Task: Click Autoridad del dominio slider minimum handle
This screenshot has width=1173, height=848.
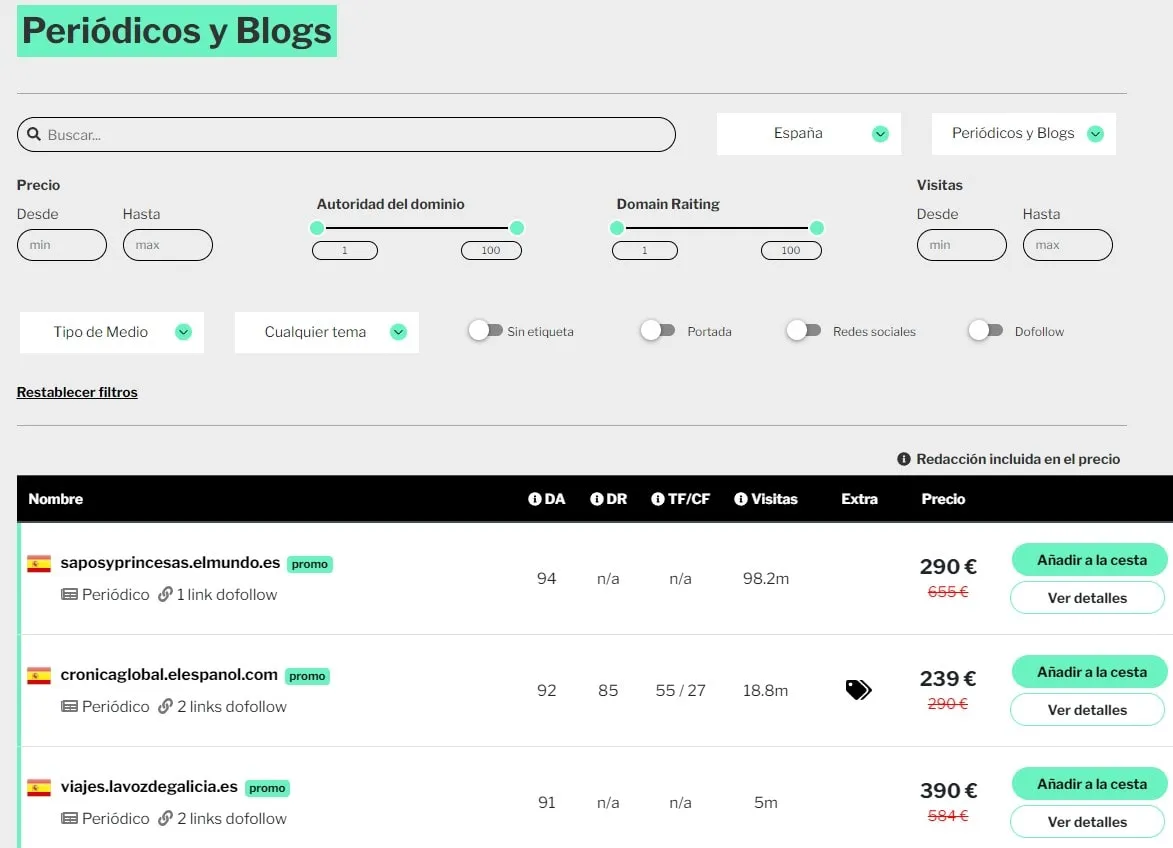Action: click(x=317, y=228)
